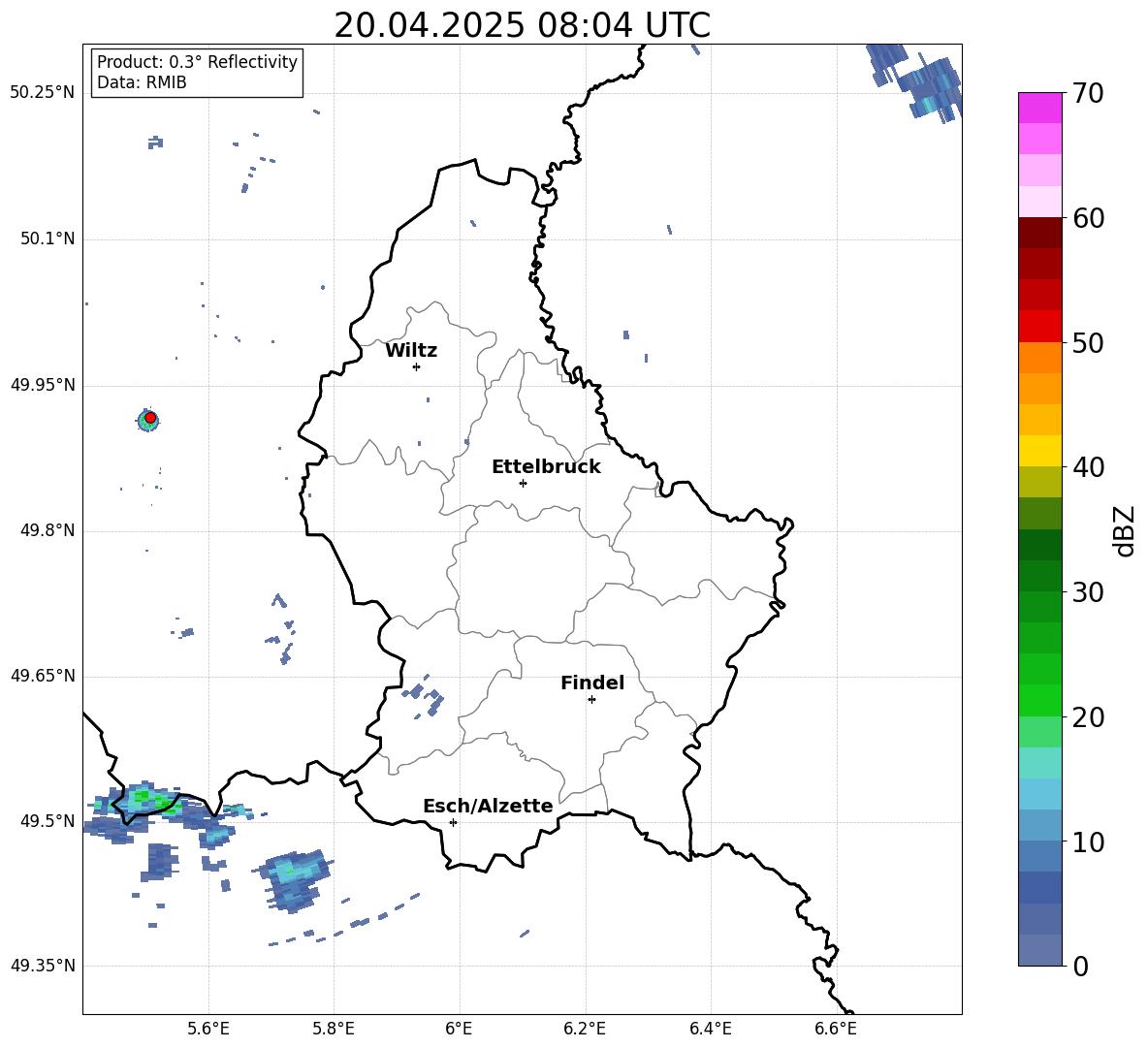Click the Ettelbruck station label
The width and height of the screenshot is (1148, 1048).
tap(546, 467)
